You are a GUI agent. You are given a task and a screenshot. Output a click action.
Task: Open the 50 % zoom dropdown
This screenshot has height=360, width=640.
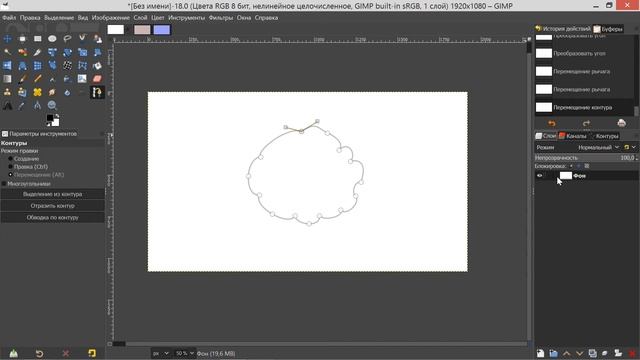click(x=184, y=353)
